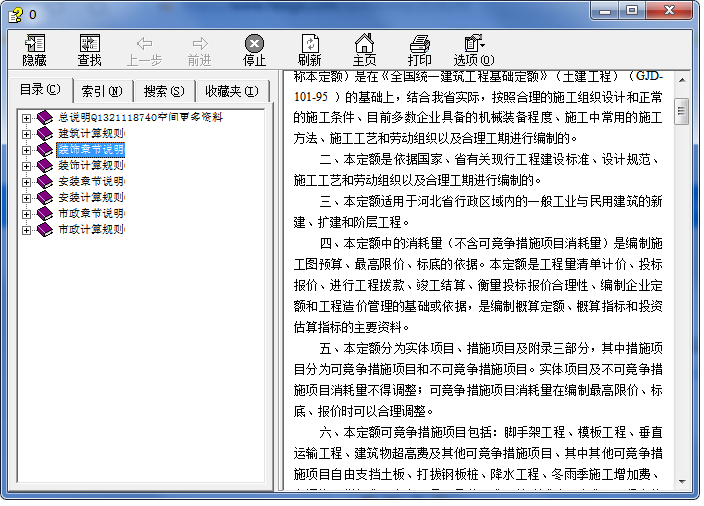Switch to the 收藏夹 (Favorites) tab
Screen dimensions: 704x506
(x=232, y=92)
